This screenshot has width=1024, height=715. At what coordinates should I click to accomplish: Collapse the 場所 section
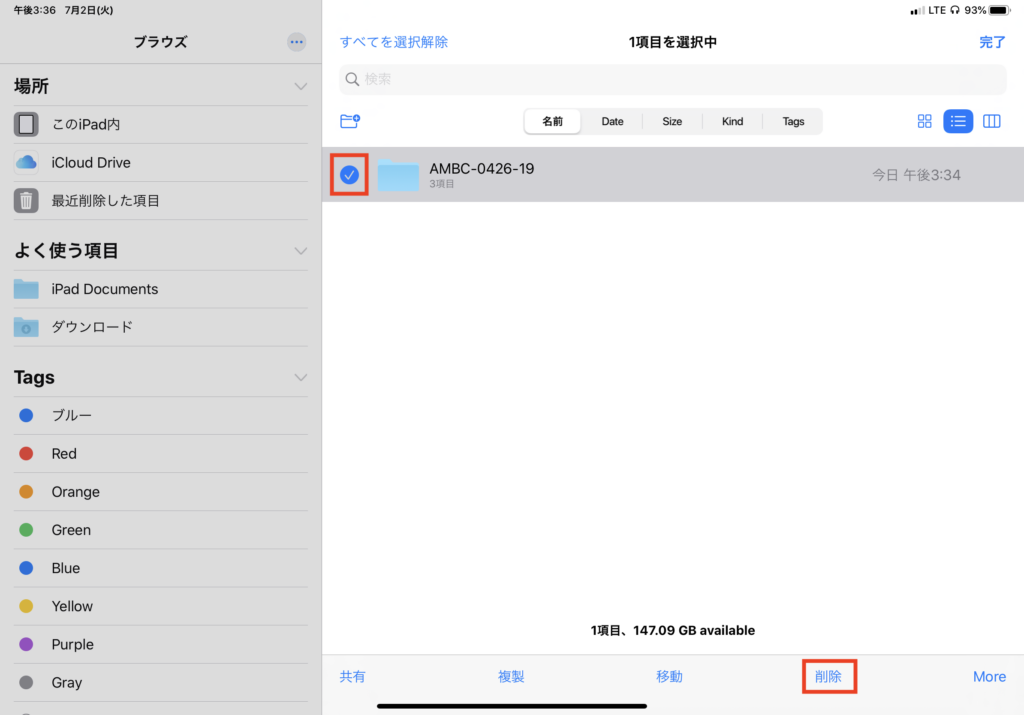pyautogui.click(x=300, y=86)
